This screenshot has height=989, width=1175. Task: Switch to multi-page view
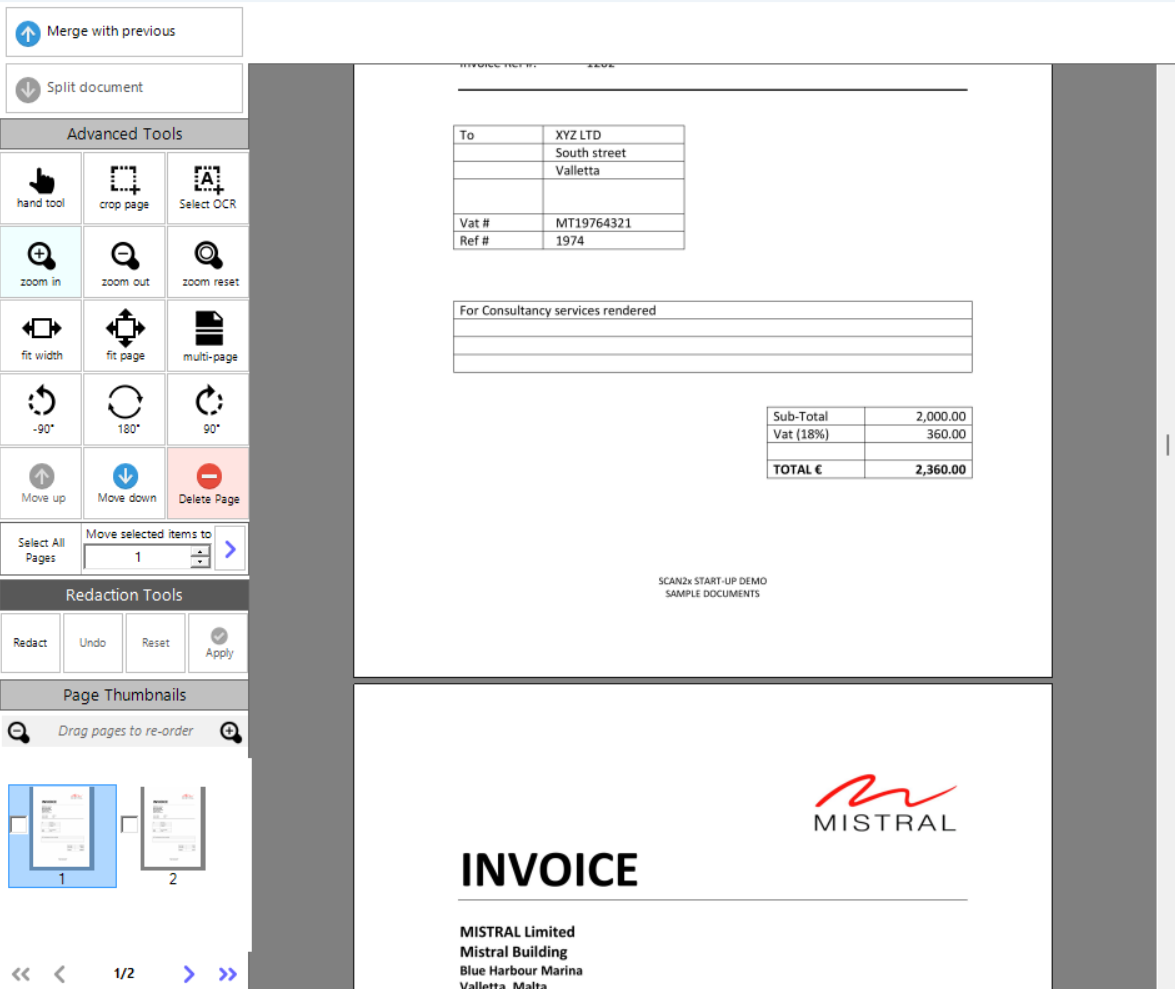tap(208, 335)
